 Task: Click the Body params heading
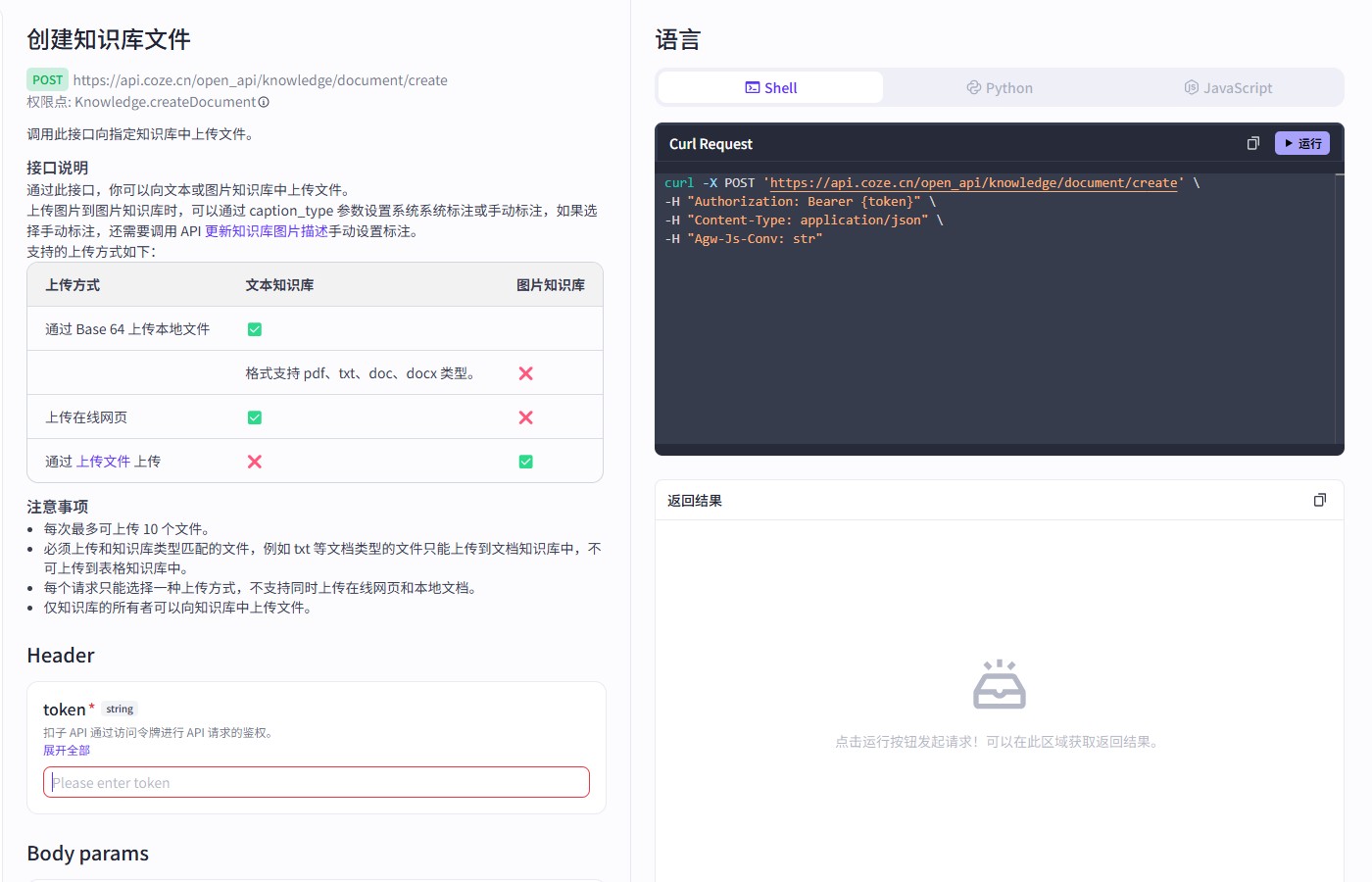tap(88, 854)
